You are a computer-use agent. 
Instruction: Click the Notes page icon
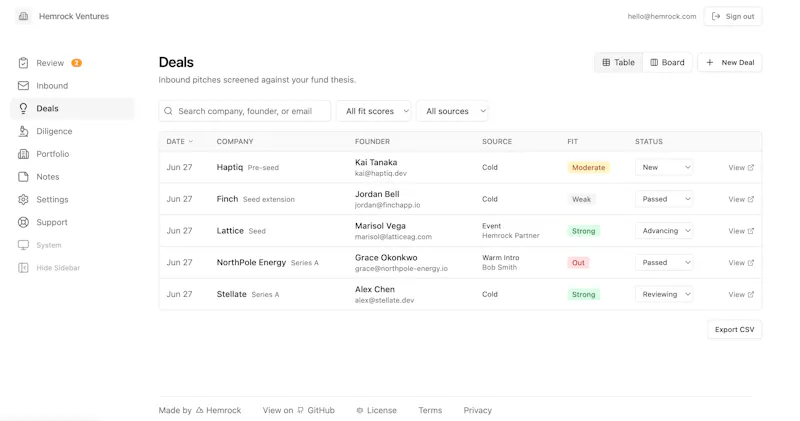click(23, 177)
